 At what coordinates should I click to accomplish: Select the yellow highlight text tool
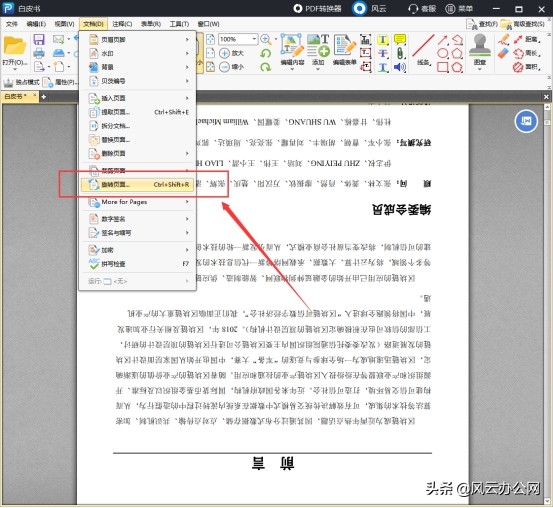(383, 40)
